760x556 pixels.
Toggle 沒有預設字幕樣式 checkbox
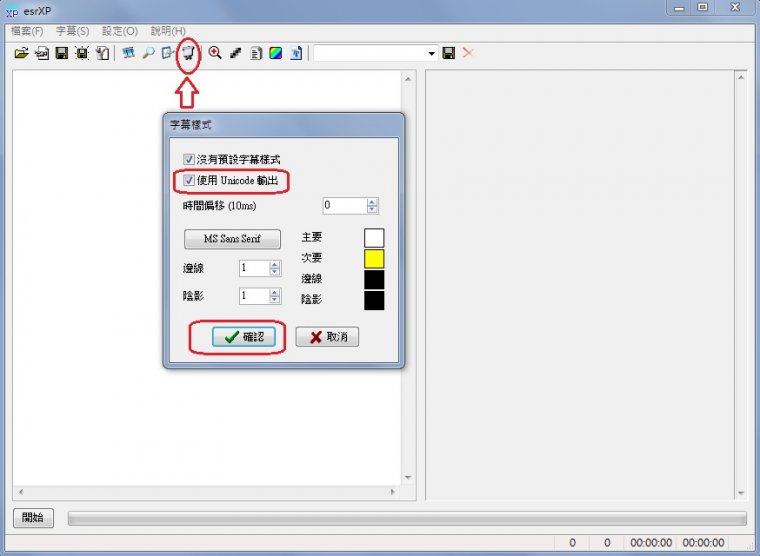click(x=189, y=159)
